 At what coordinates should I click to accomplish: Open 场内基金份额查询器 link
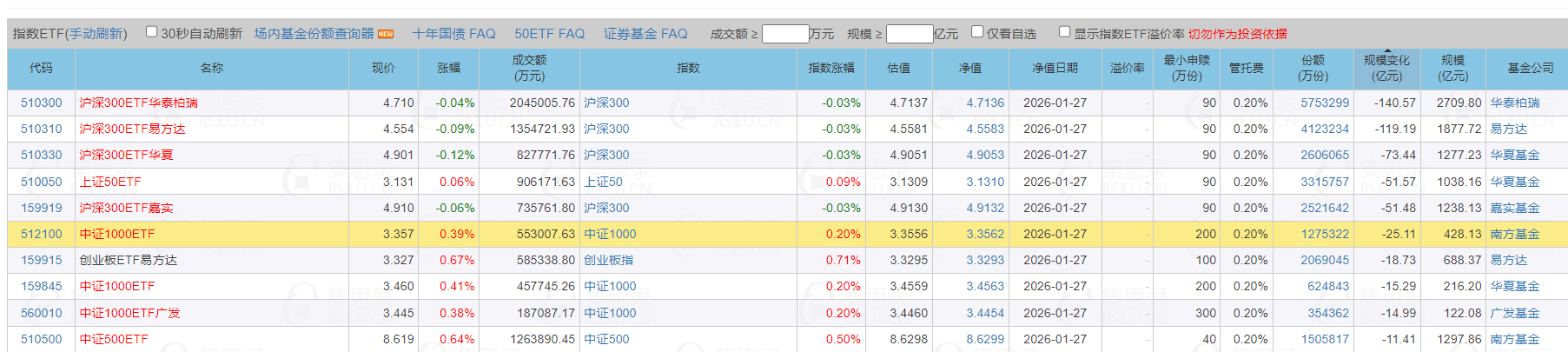[x=314, y=34]
